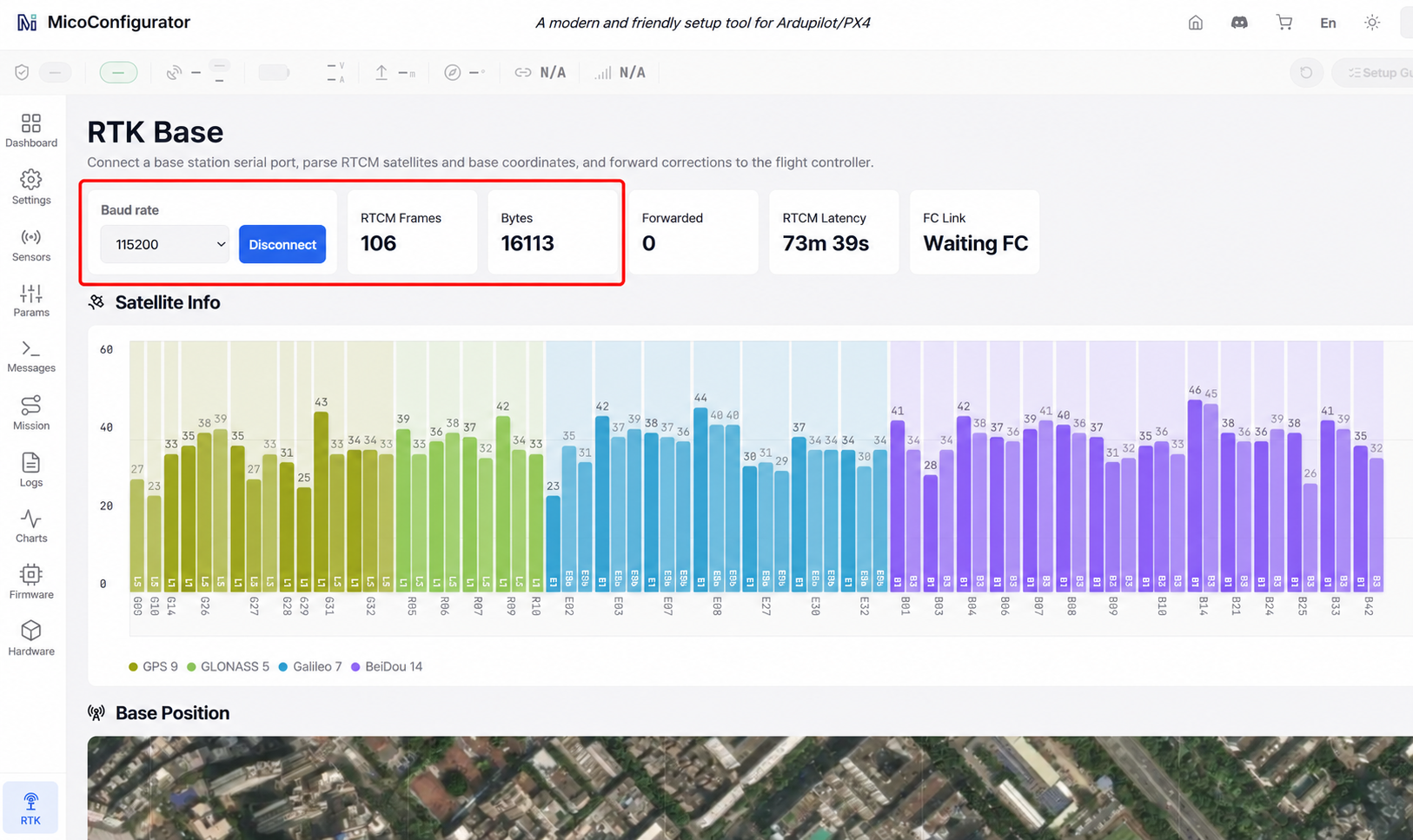Viewport: 1413px width, 840px height.
Task: Click the FC Link Waiting FC card
Action: point(975,232)
